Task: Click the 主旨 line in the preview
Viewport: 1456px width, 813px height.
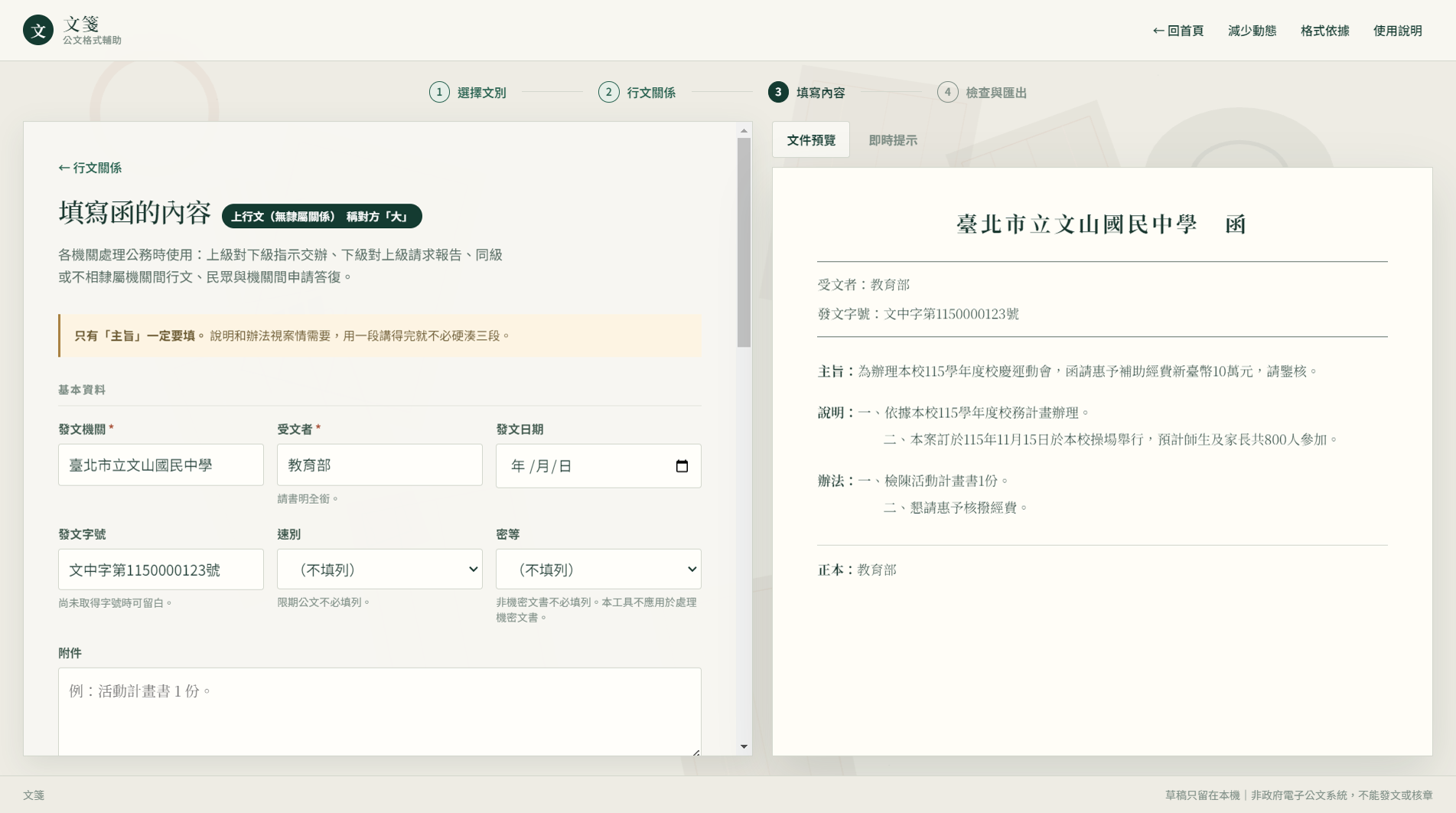Action: click(1068, 371)
